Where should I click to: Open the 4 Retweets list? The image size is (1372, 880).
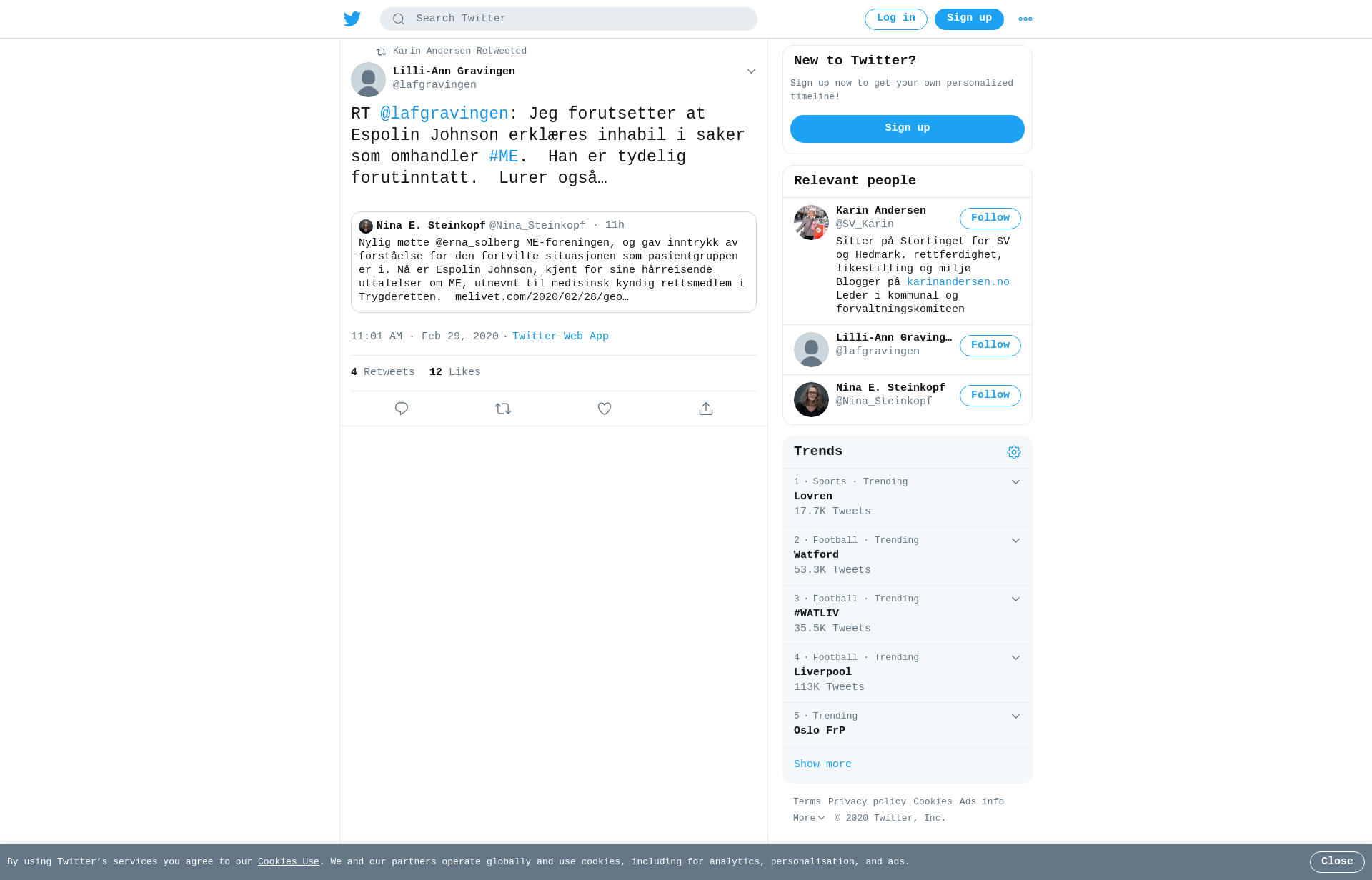(383, 372)
